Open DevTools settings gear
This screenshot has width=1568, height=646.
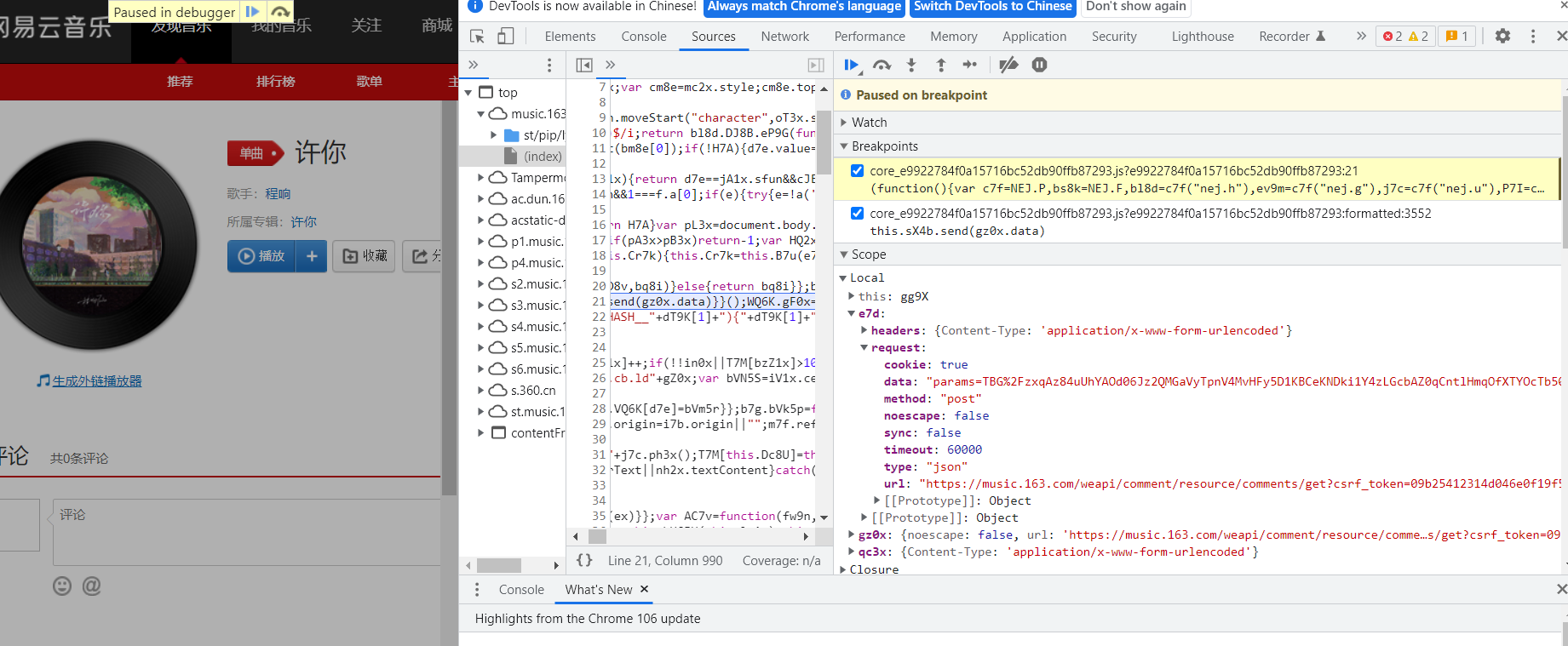pyautogui.click(x=1502, y=37)
